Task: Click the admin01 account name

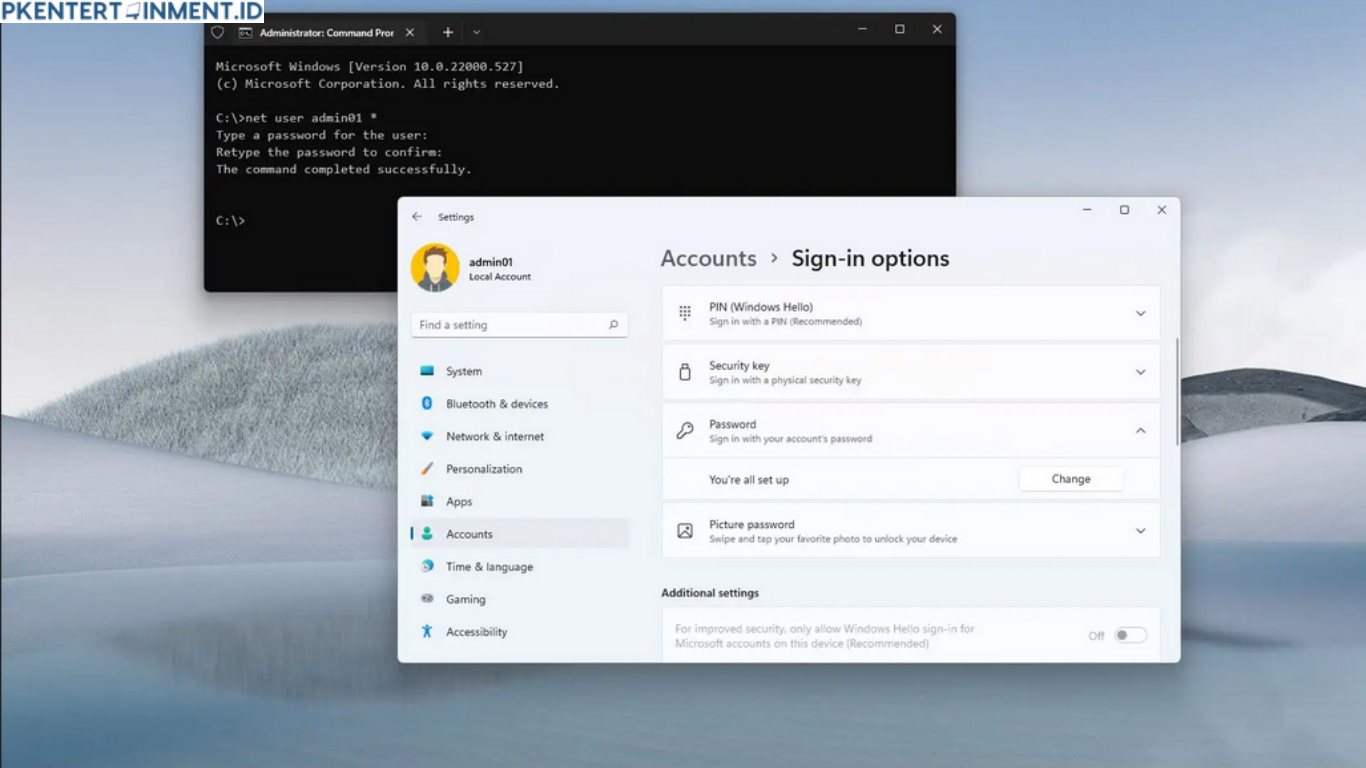Action: pos(491,262)
